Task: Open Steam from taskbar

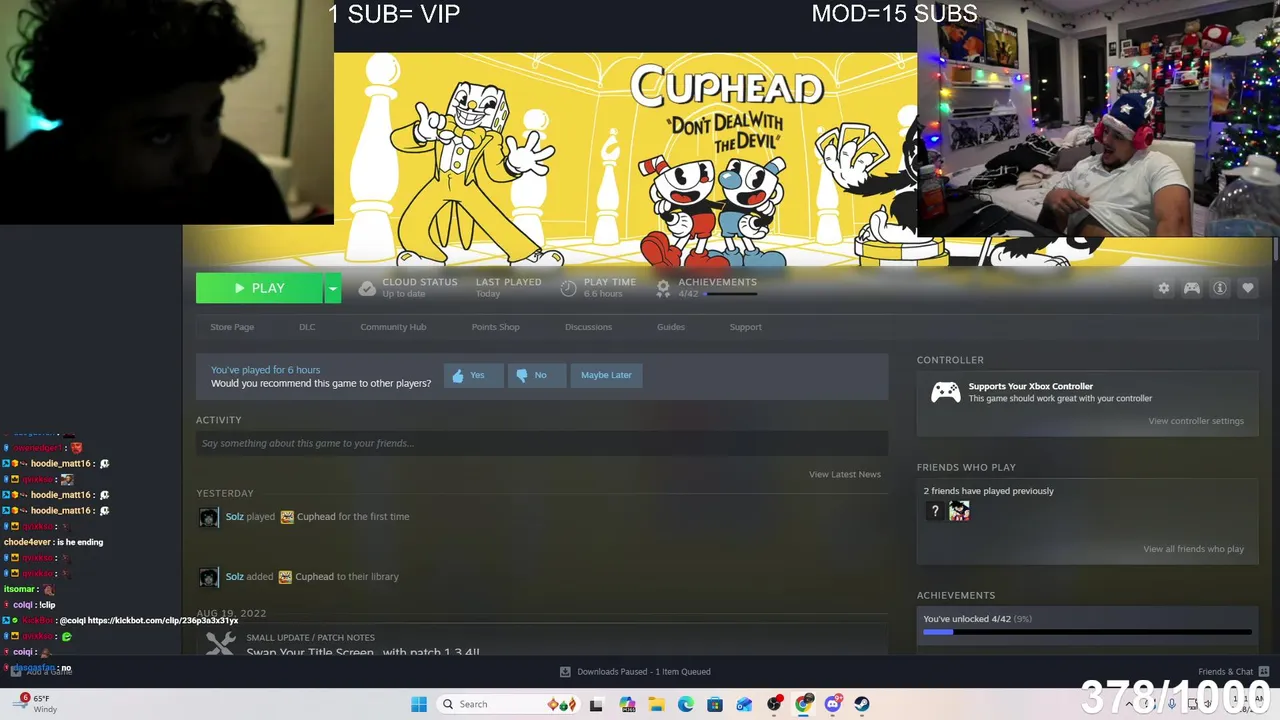Action: 862,704
